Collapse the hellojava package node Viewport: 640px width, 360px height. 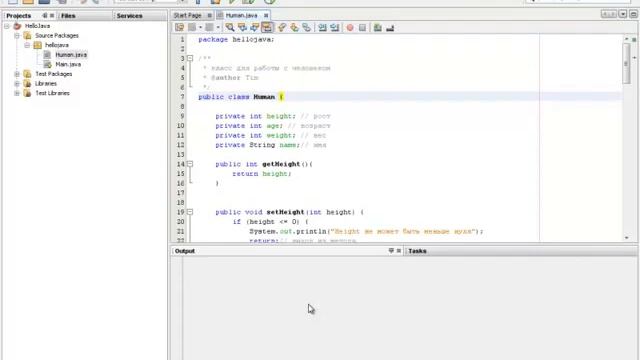pos(27,45)
